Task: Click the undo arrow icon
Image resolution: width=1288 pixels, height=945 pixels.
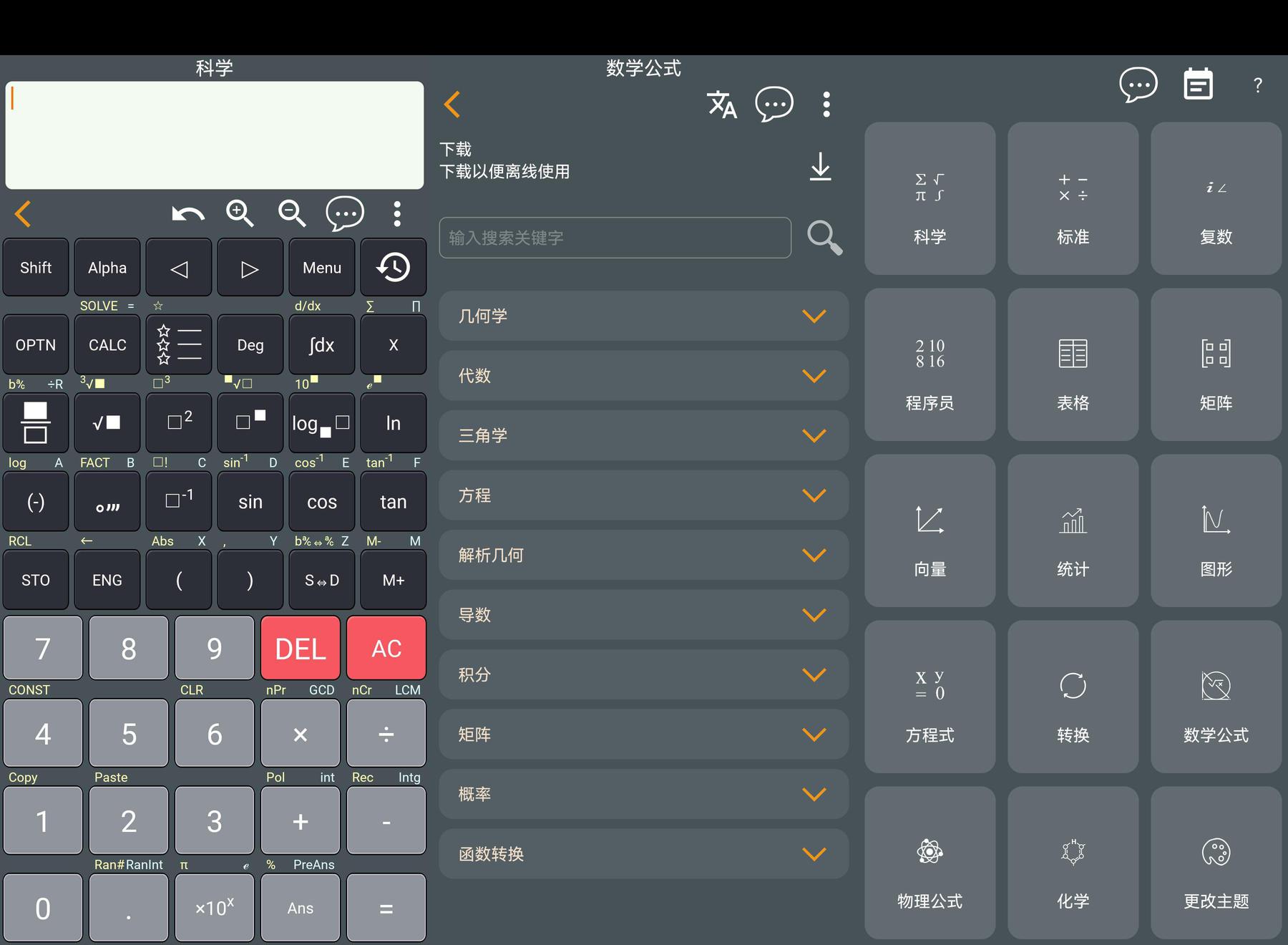Action: tap(188, 214)
